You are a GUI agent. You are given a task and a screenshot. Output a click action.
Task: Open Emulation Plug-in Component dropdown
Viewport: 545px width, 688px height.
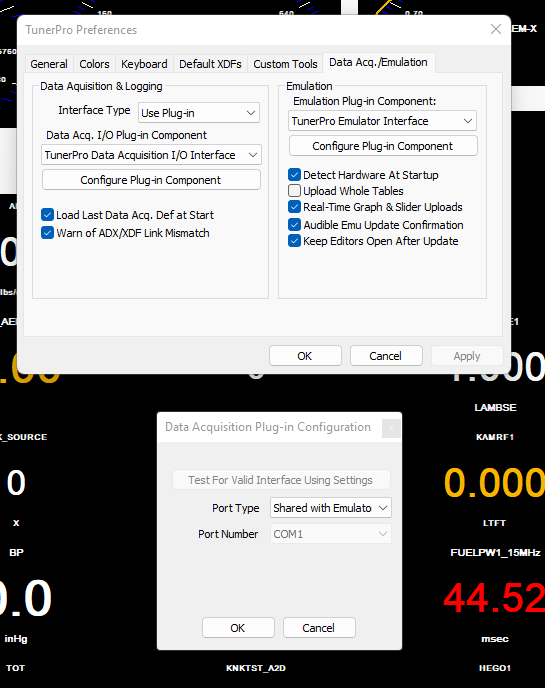tap(382, 121)
